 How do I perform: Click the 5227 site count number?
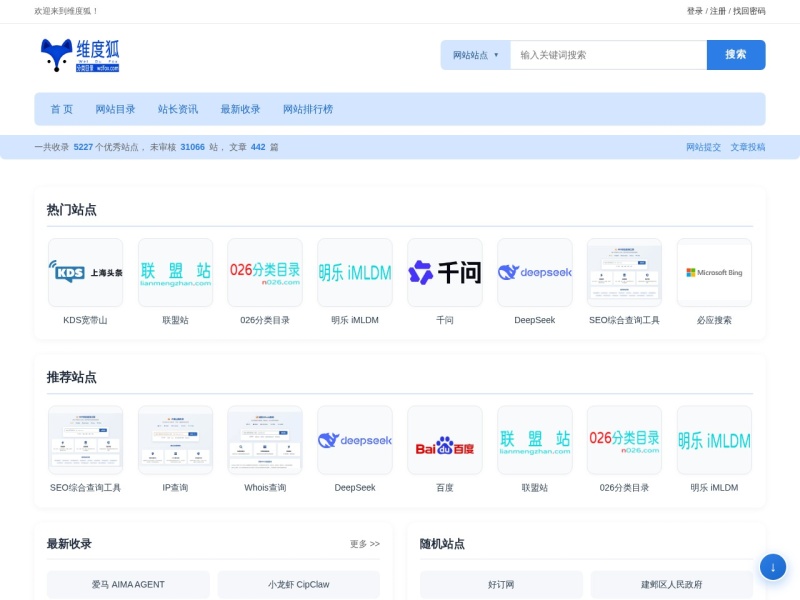point(83,147)
